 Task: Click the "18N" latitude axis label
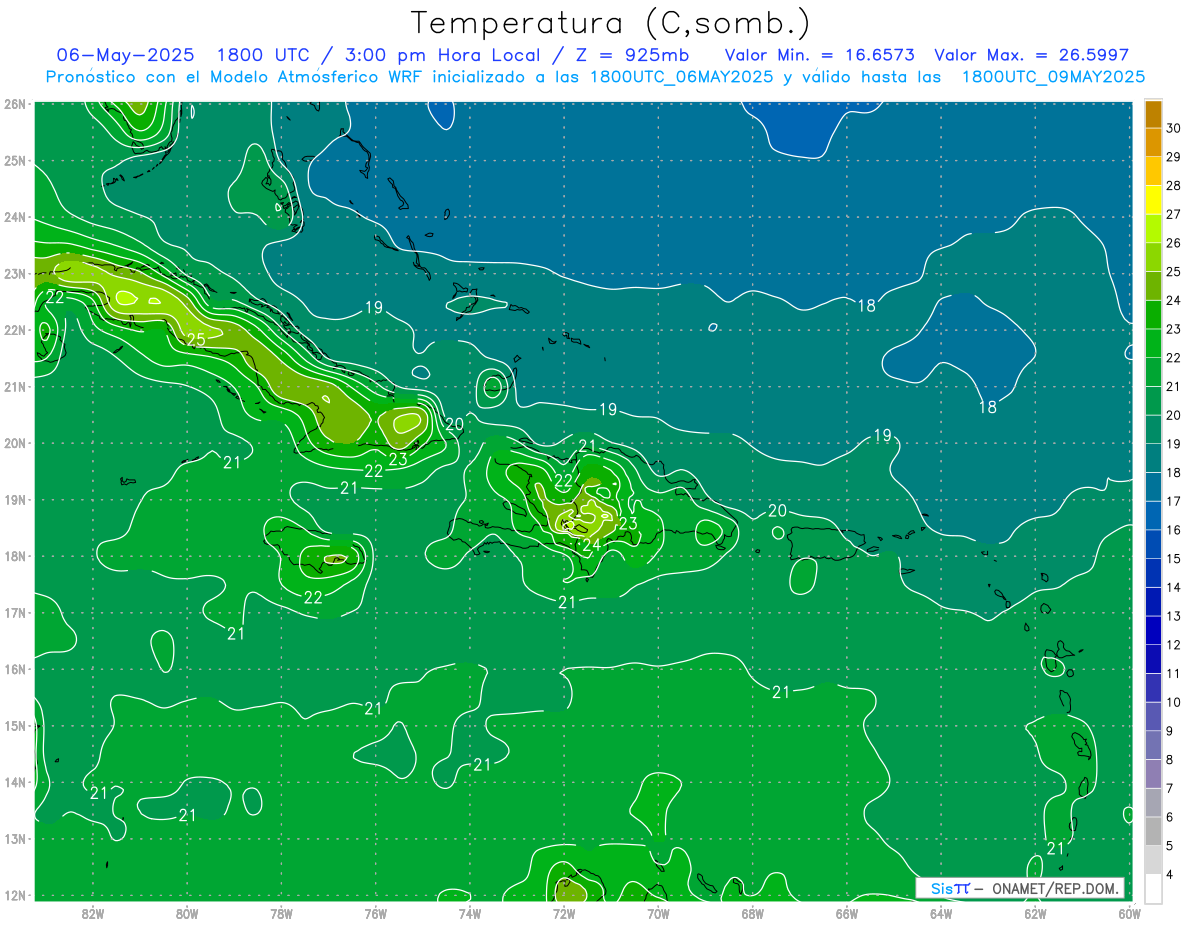click(15, 556)
